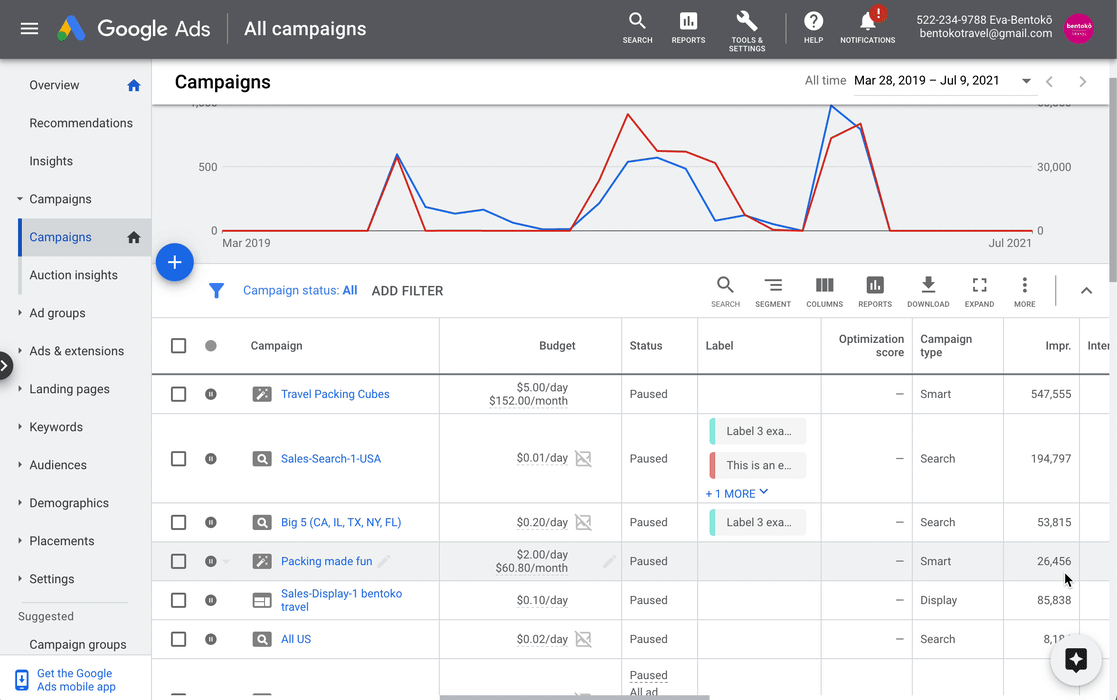
Task: Open the More three-dot menu
Action: click(x=1024, y=292)
